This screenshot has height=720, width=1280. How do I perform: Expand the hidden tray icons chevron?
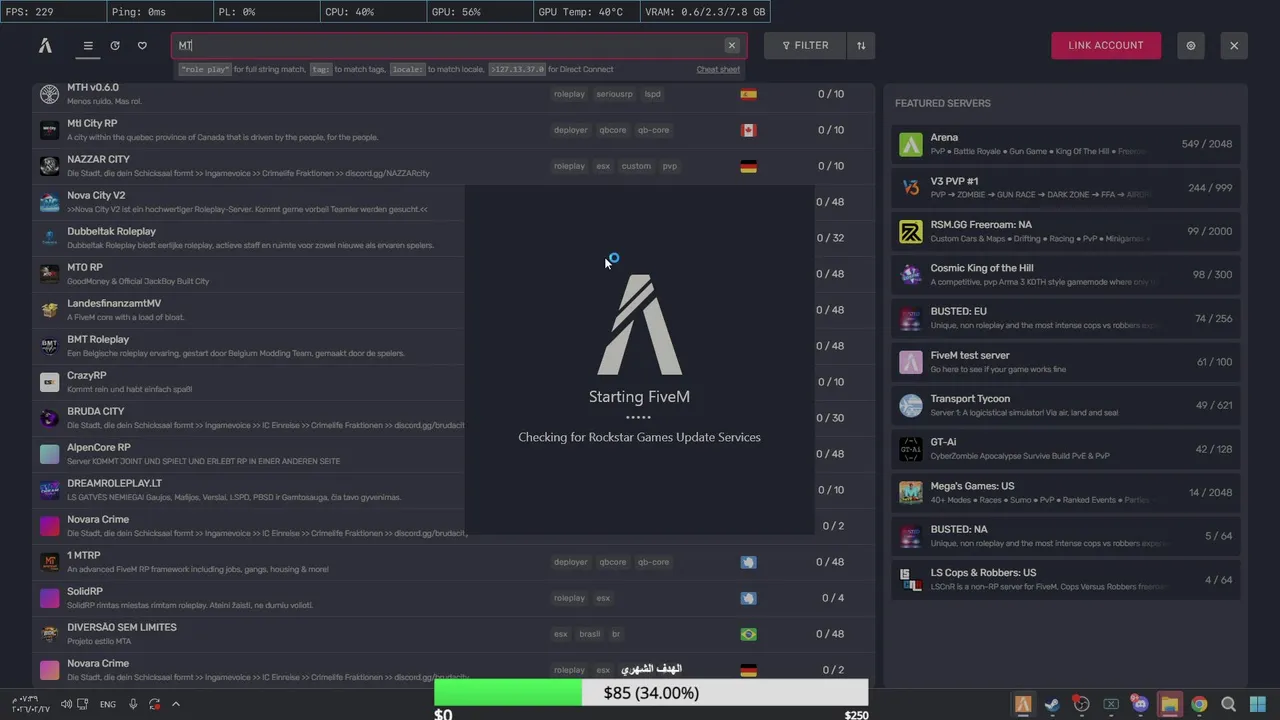(176, 705)
